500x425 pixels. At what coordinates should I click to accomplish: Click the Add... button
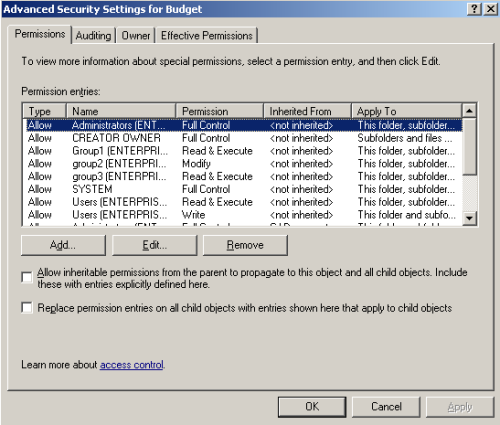(63, 245)
